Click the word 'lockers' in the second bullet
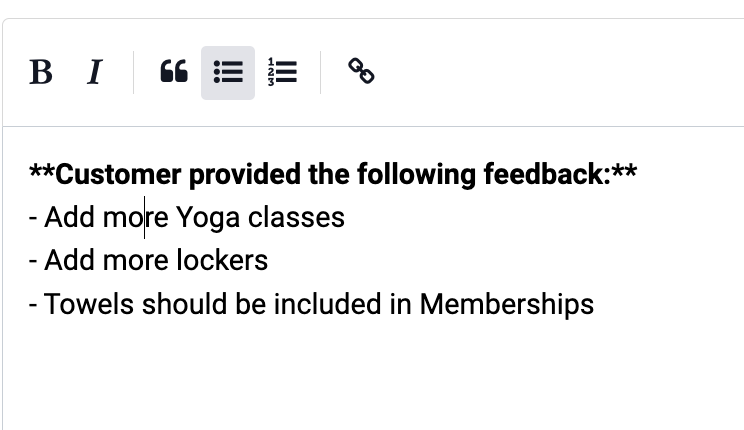The height and width of the screenshot is (430, 744). click(x=223, y=261)
